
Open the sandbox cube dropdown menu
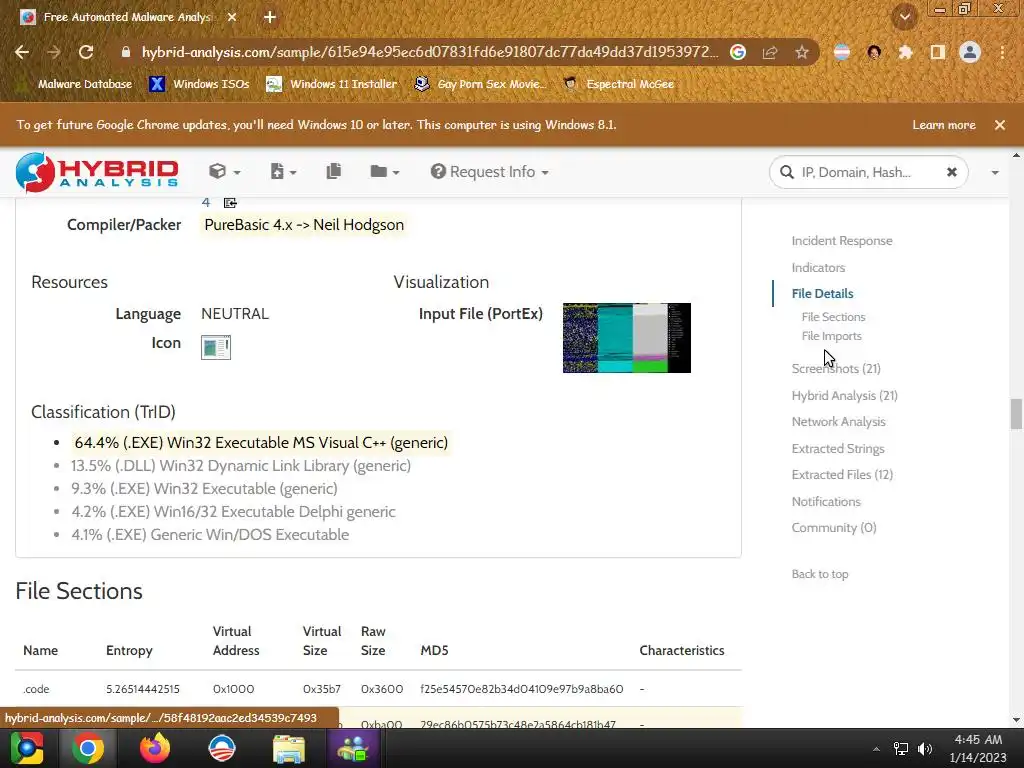tap(225, 172)
